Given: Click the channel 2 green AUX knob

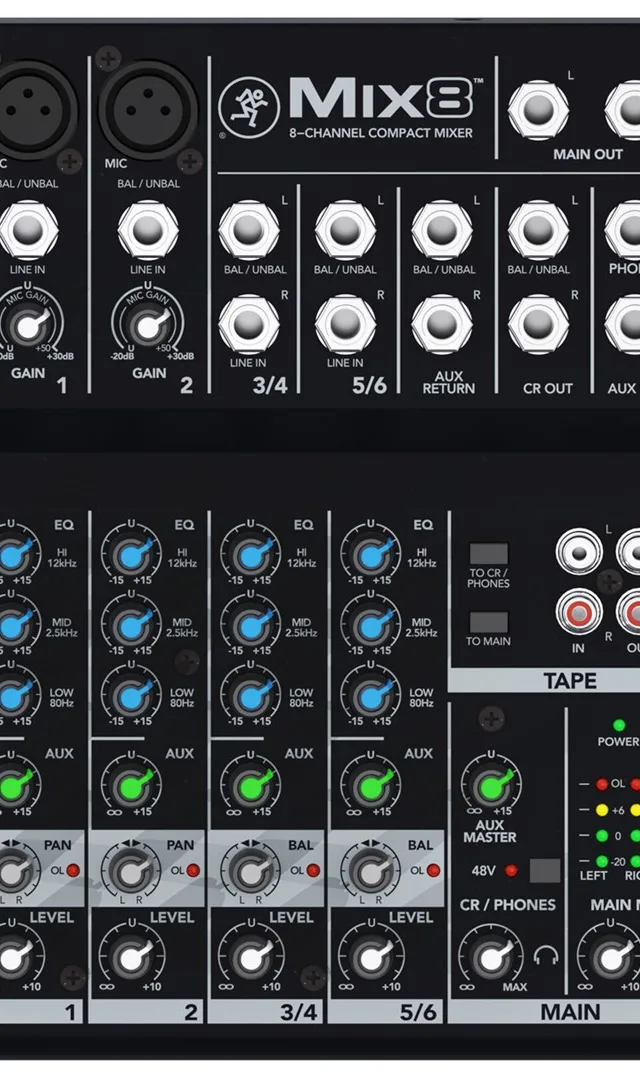Looking at the screenshot, I should pyautogui.click(x=131, y=785).
